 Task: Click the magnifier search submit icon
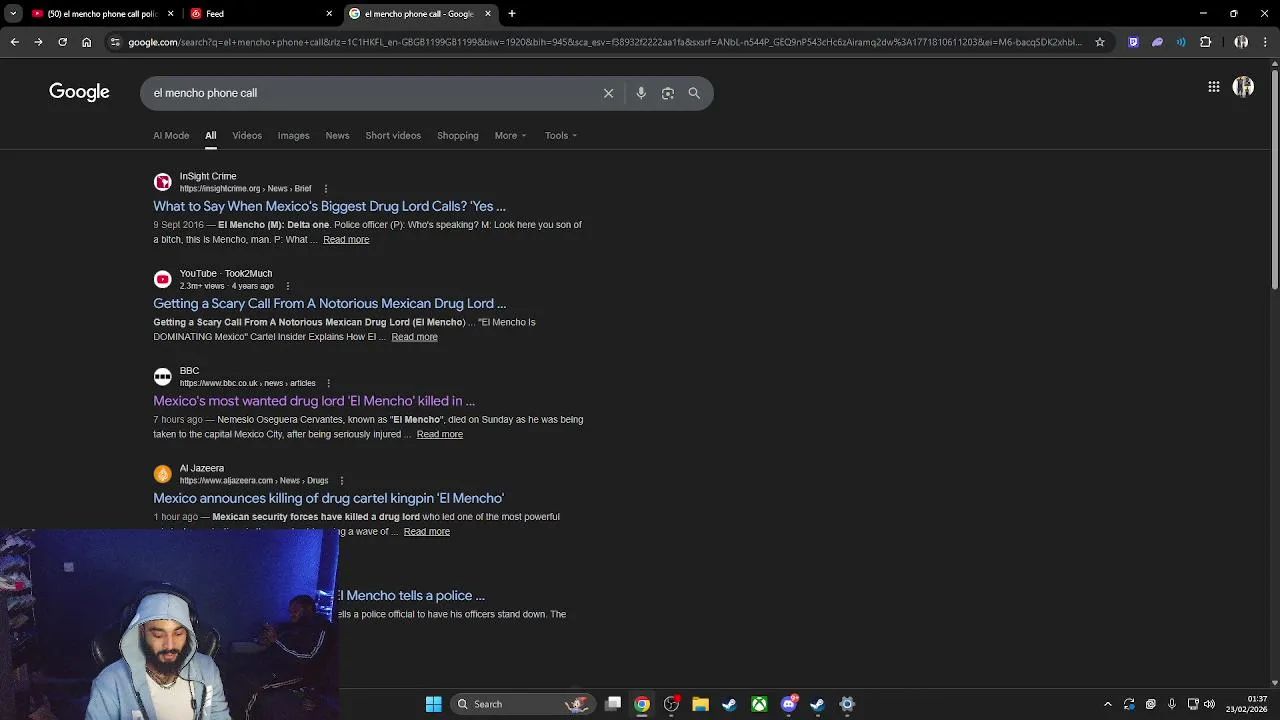pos(694,93)
